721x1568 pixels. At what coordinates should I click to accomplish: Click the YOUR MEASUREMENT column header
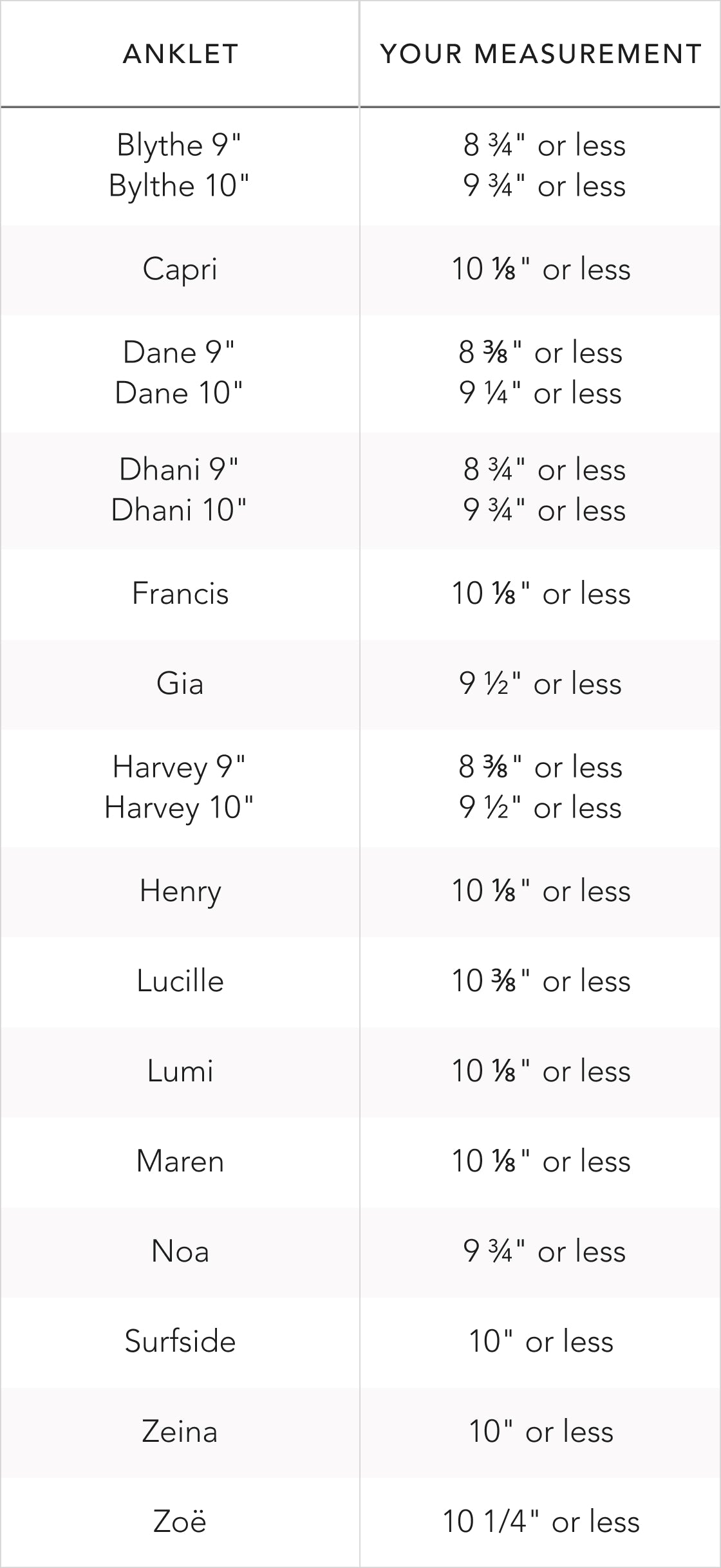(x=541, y=54)
